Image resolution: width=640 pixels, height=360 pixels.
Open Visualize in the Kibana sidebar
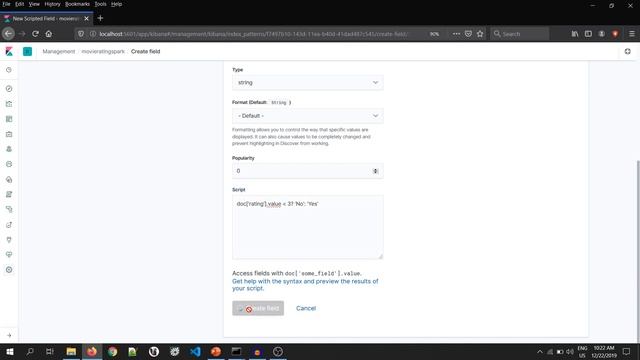tap(9, 104)
